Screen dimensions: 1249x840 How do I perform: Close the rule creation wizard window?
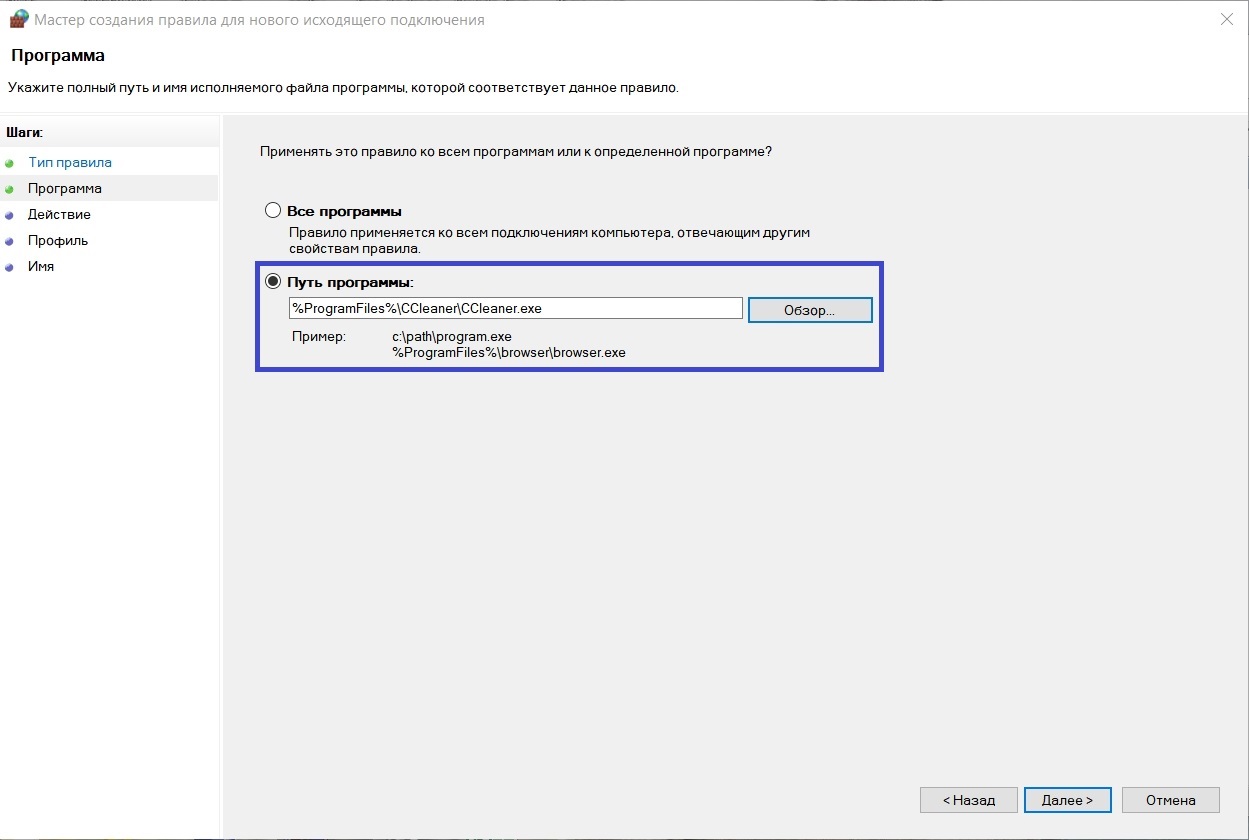[1226, 19]
